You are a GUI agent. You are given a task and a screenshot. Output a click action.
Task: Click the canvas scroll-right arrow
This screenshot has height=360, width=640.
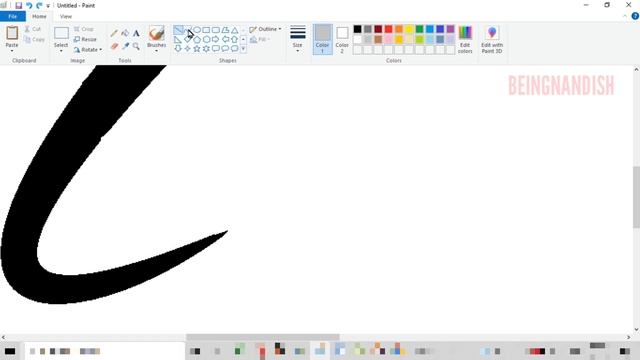(x=629, y=337)
